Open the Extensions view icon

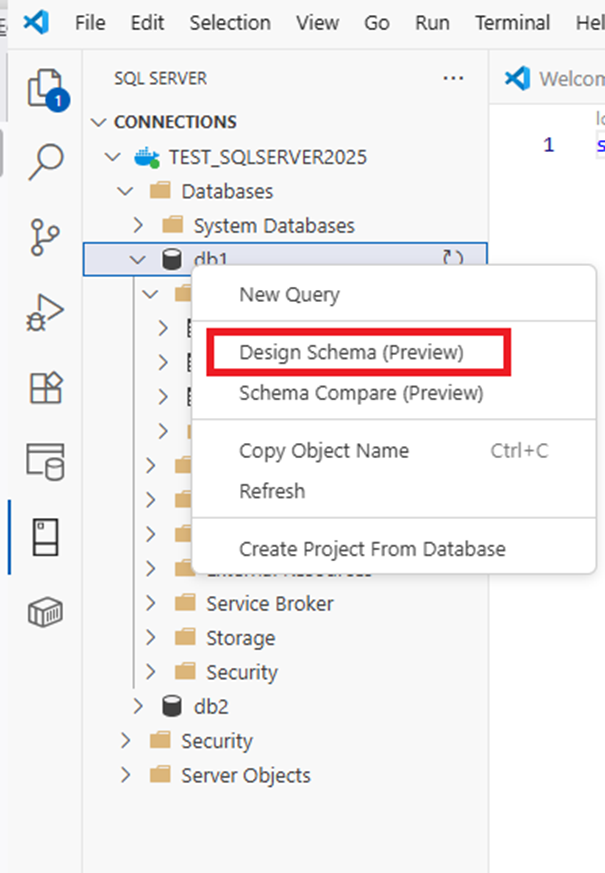pyautogui.click(x=46, y=387)
